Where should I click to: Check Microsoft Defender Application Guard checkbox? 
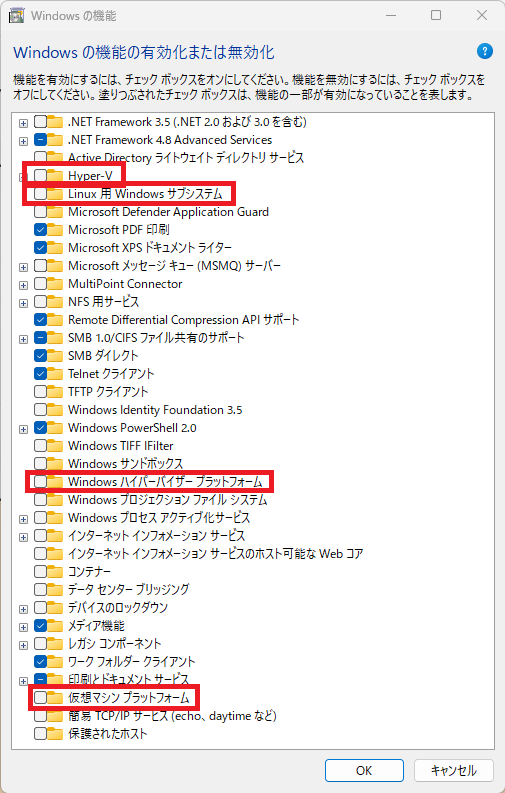pyautogui.click(x=40, y=211)
